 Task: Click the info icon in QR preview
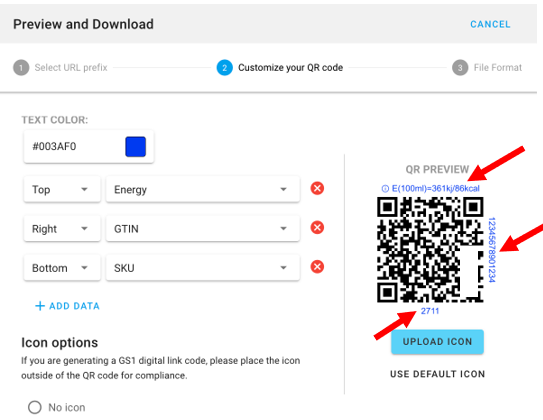point(385,189)
